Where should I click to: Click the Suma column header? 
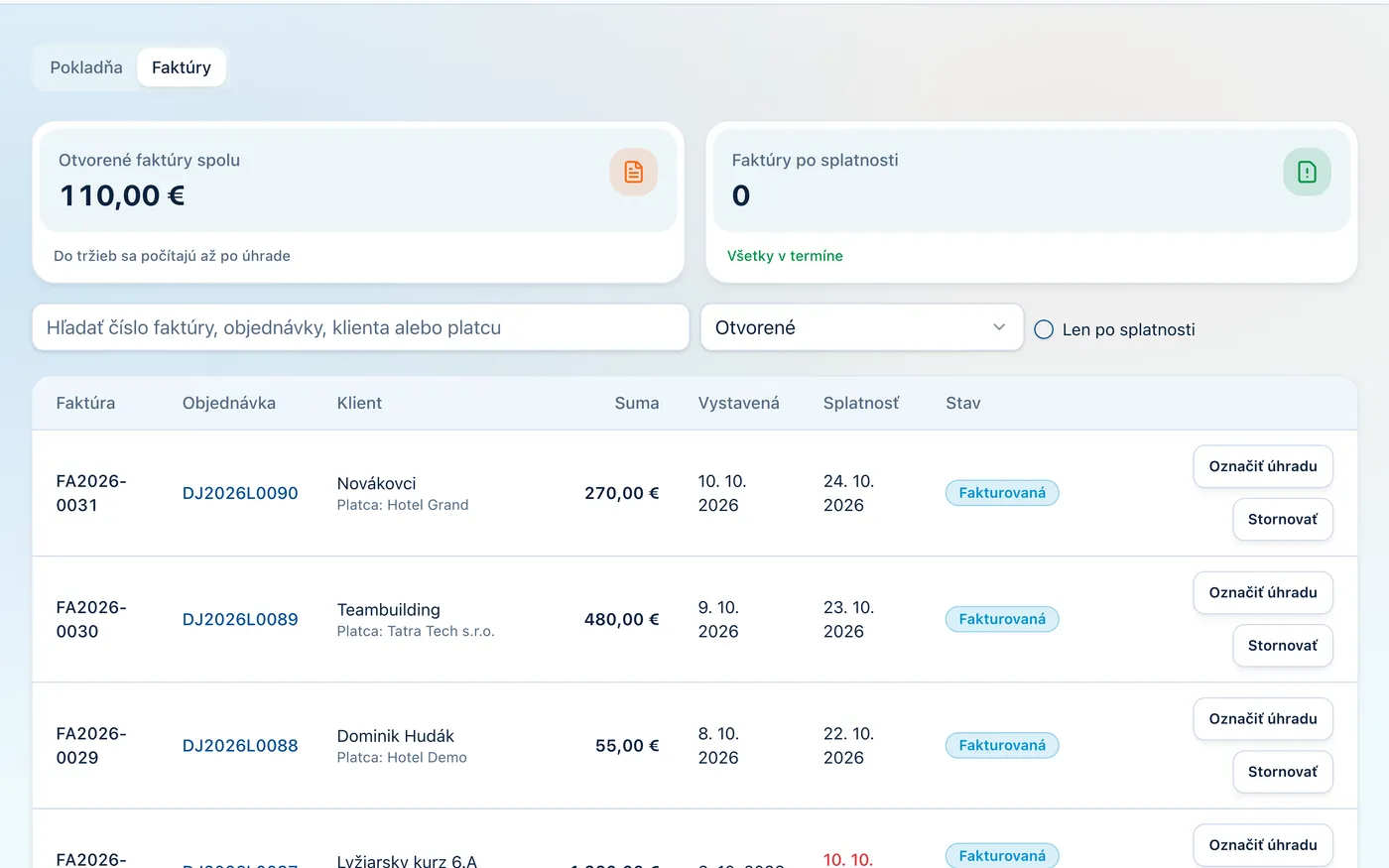point(637,403)
